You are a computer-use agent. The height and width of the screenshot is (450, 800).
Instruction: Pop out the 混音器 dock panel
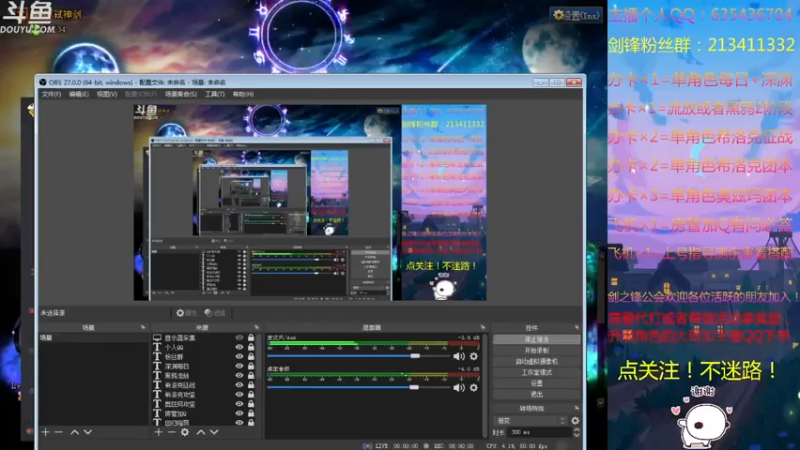coord(483,328)
